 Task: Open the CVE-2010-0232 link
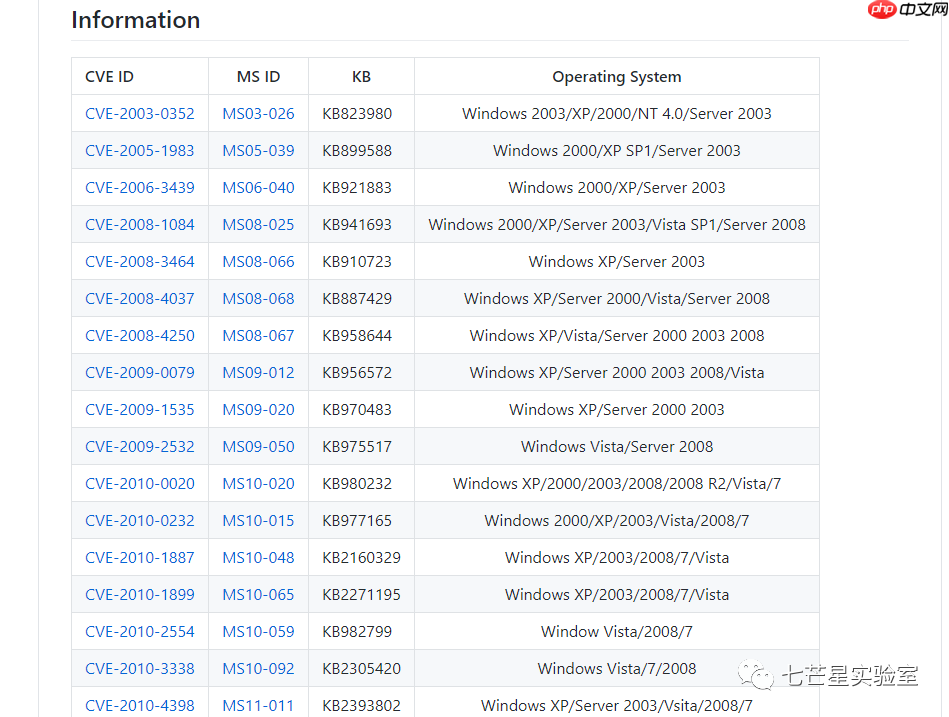pyautogui.click(x=140, y=521)
